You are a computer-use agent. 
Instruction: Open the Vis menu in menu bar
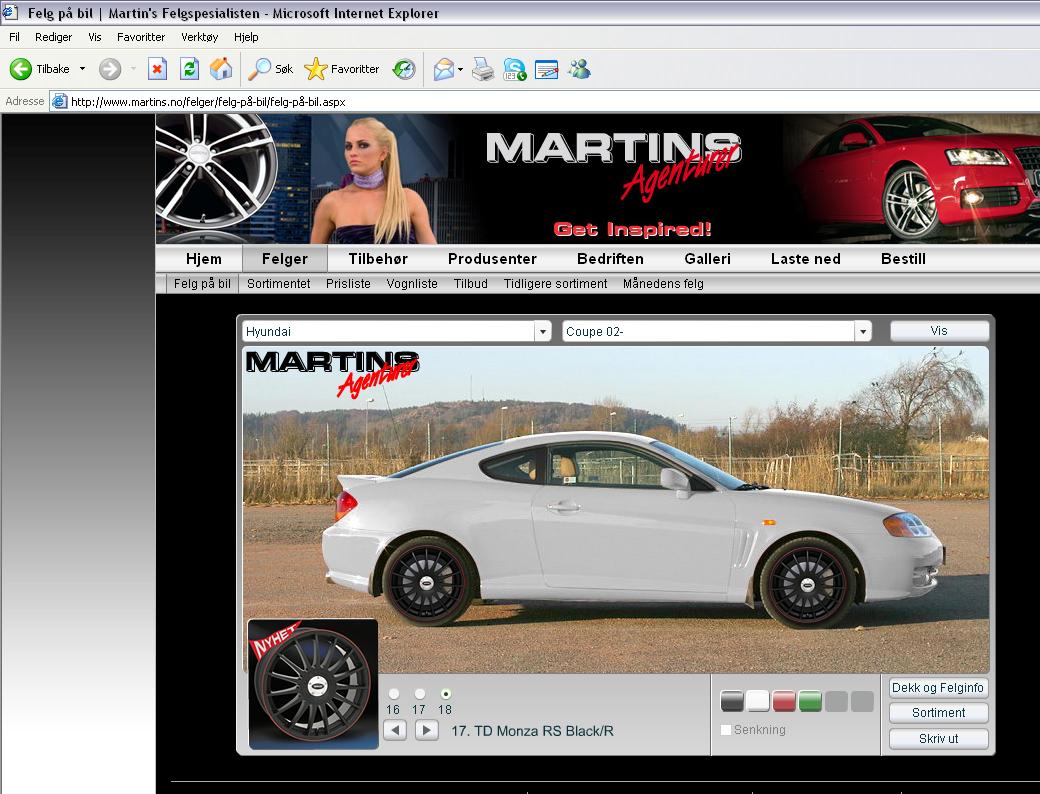[95, 37]
